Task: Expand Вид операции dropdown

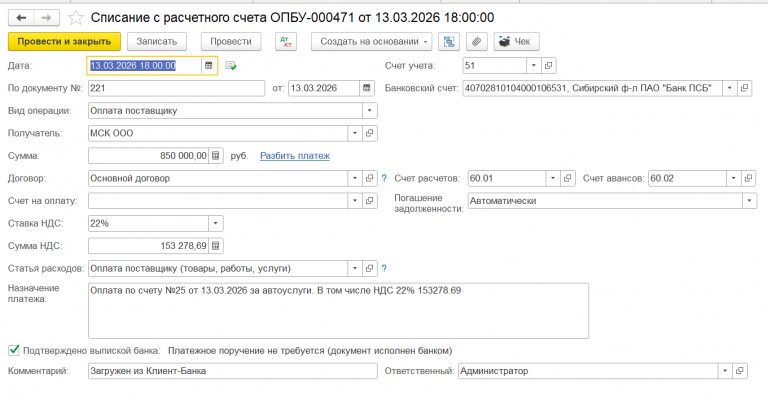Action: click(x=370, y=111)
